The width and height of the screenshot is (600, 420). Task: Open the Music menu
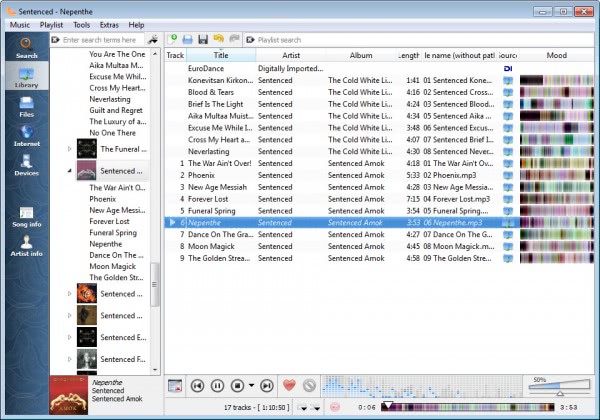(20, 25)
